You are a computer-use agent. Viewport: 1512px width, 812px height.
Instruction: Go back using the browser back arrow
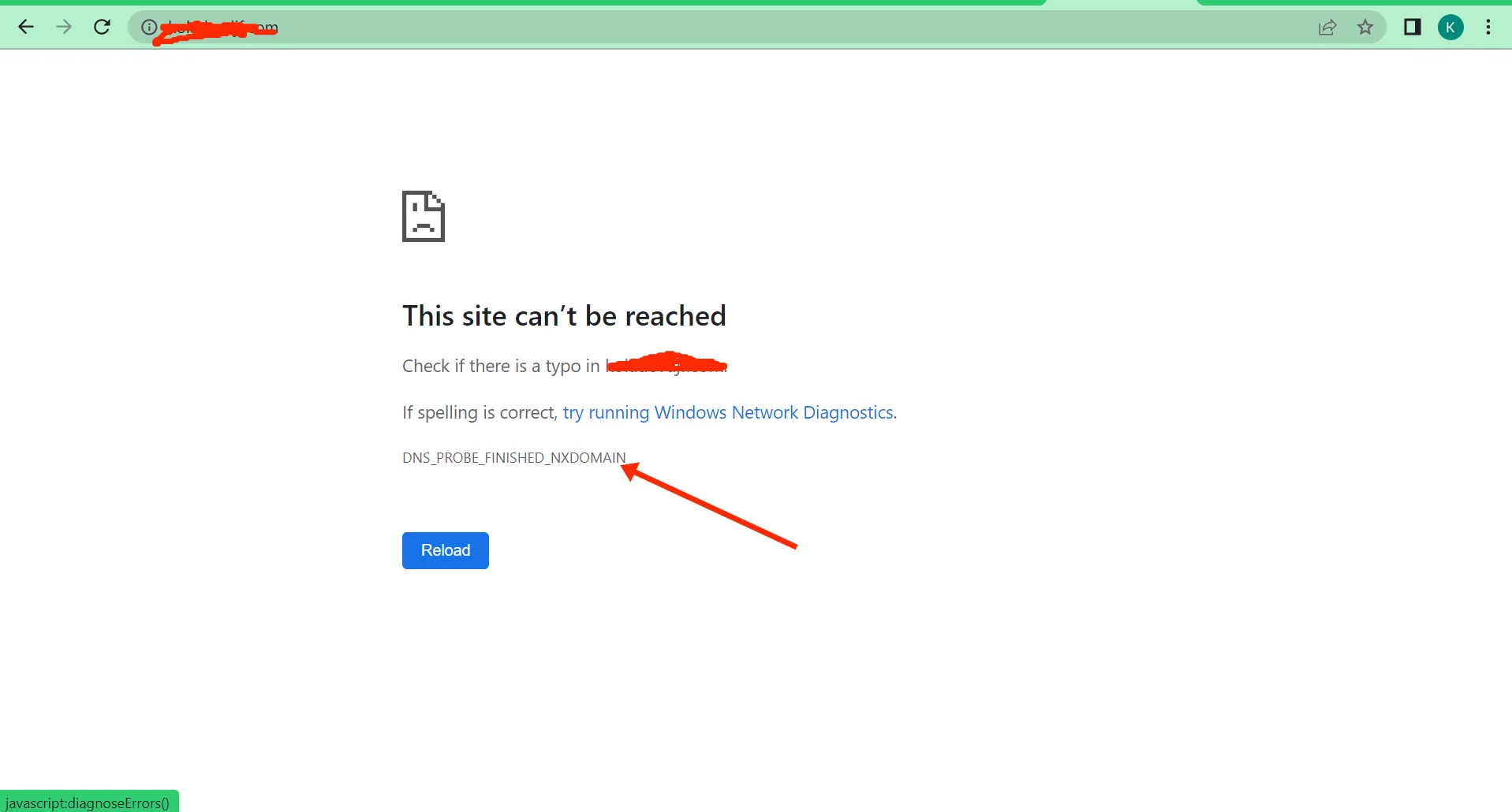pos(26,28)
